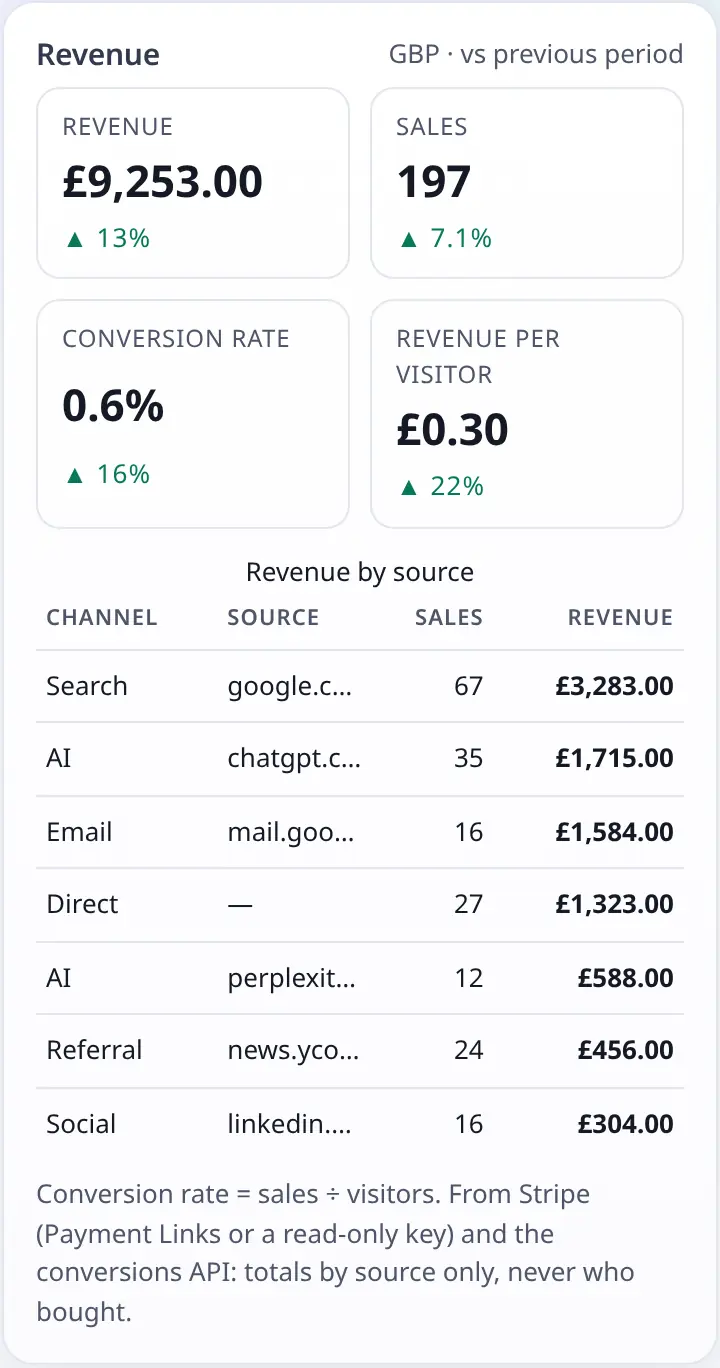Click the perplexit… source cell
The height and width of the screenshot is (1368, 720).
pos(292,978)
